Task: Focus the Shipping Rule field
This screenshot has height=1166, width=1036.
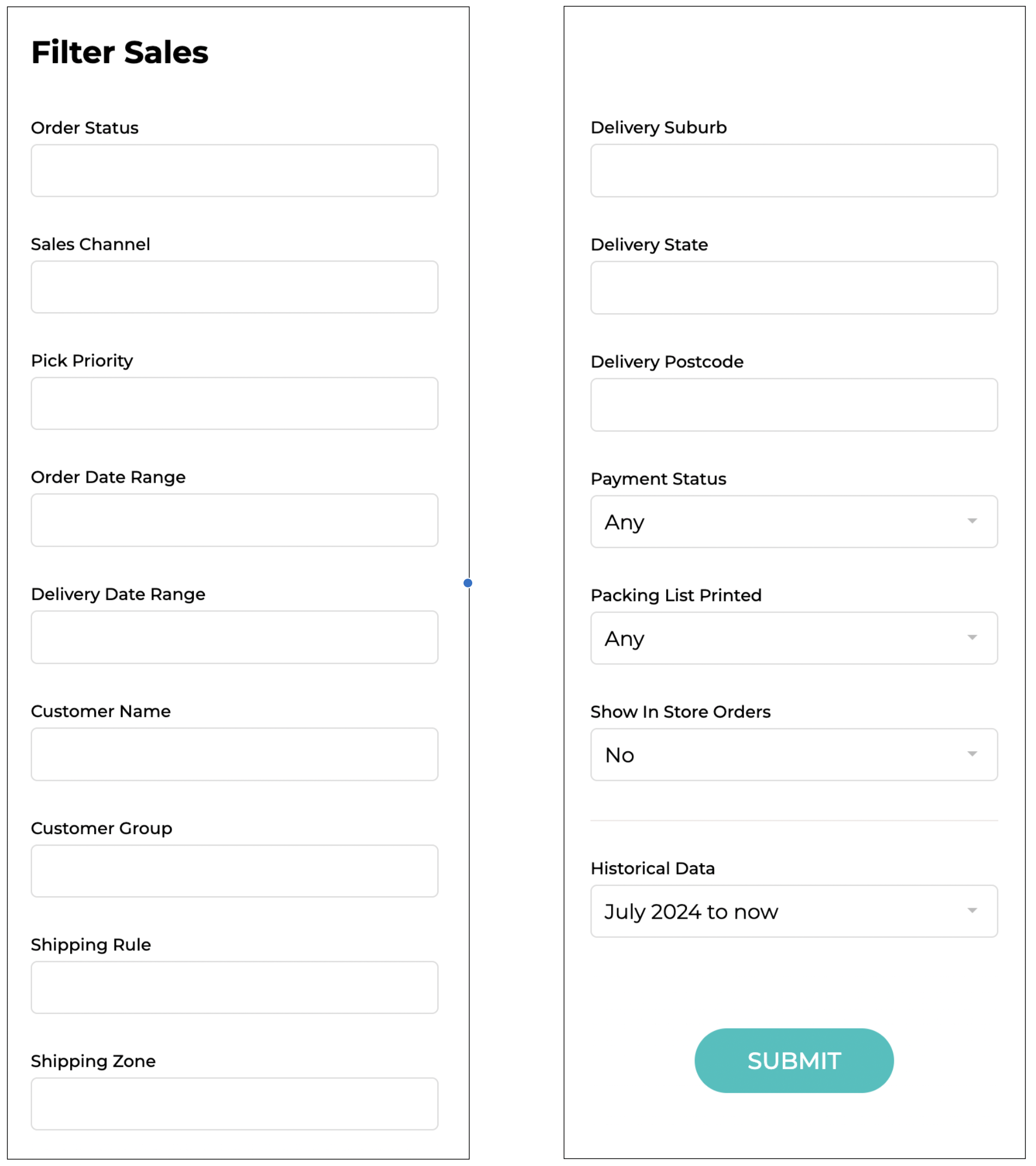Action: click(x=234, y=987)
